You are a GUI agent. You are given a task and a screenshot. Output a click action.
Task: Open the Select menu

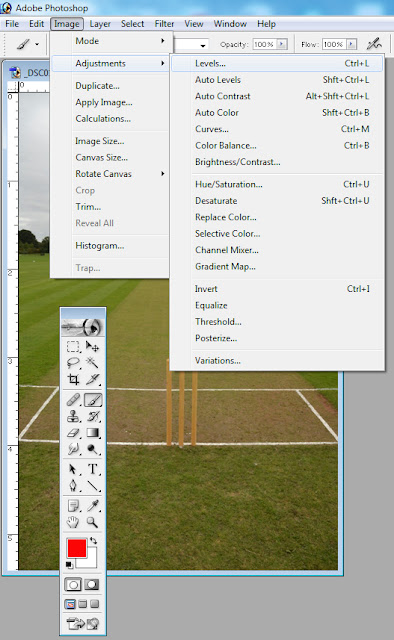[x=132, y=24]
